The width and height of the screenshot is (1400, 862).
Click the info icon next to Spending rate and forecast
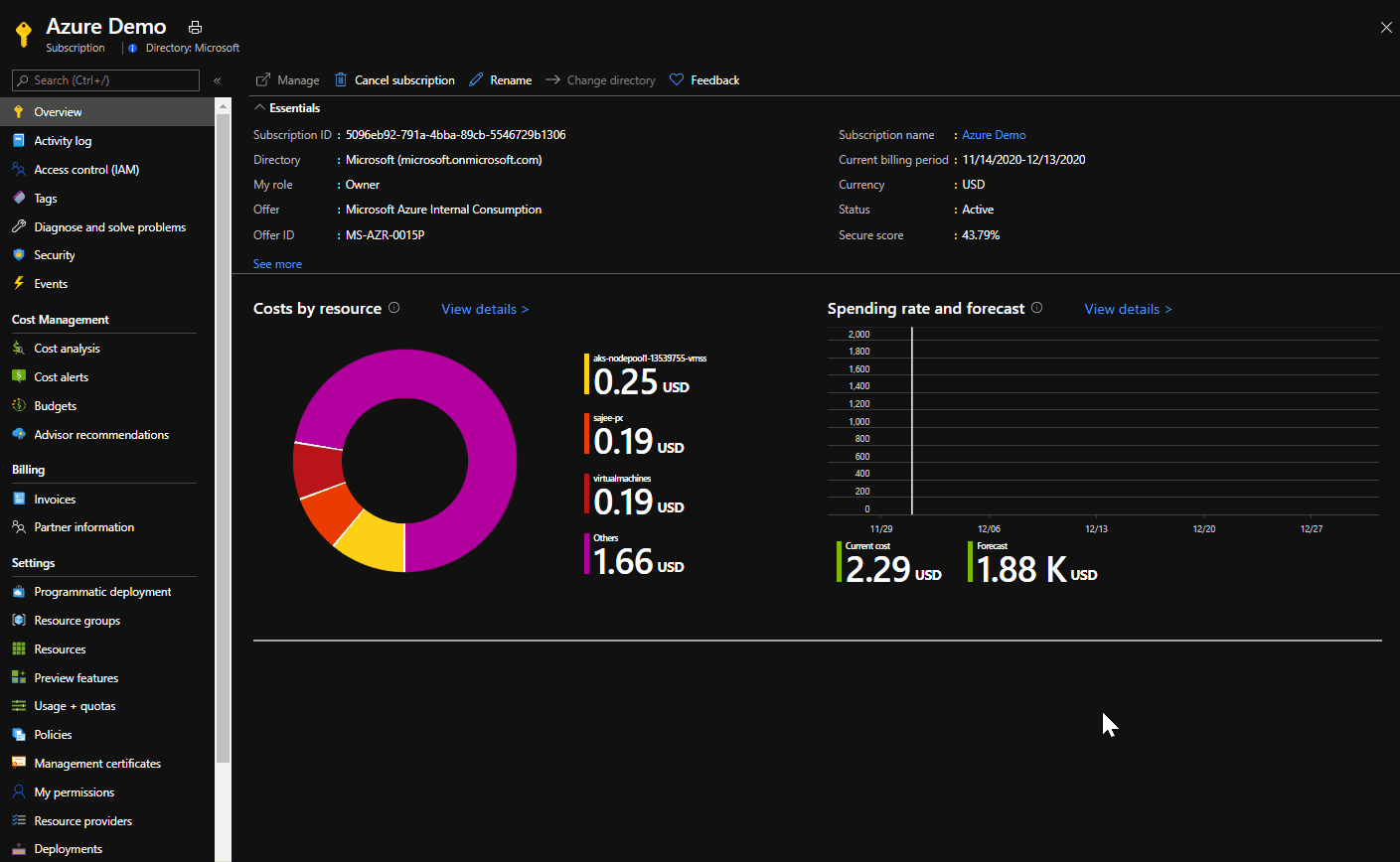click(1037, 308)
